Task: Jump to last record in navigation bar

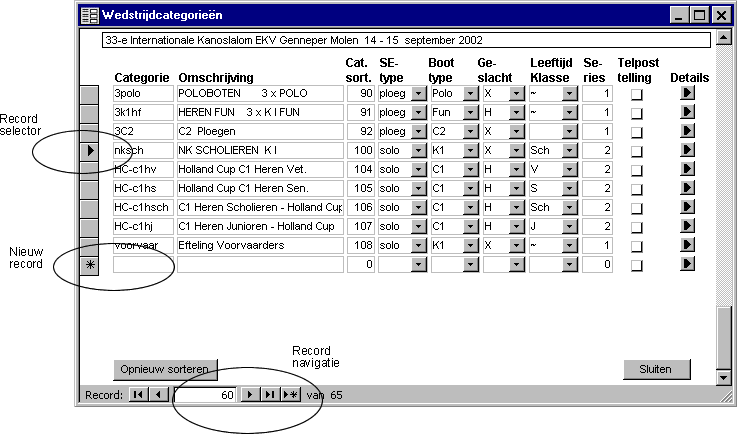Action: (270, 395)
